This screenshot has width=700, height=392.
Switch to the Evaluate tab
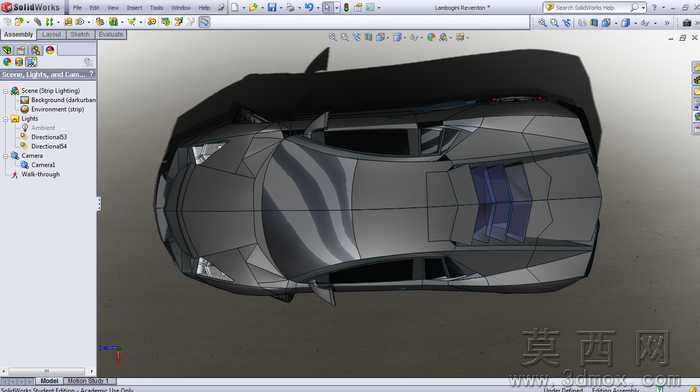click(111, 34)
